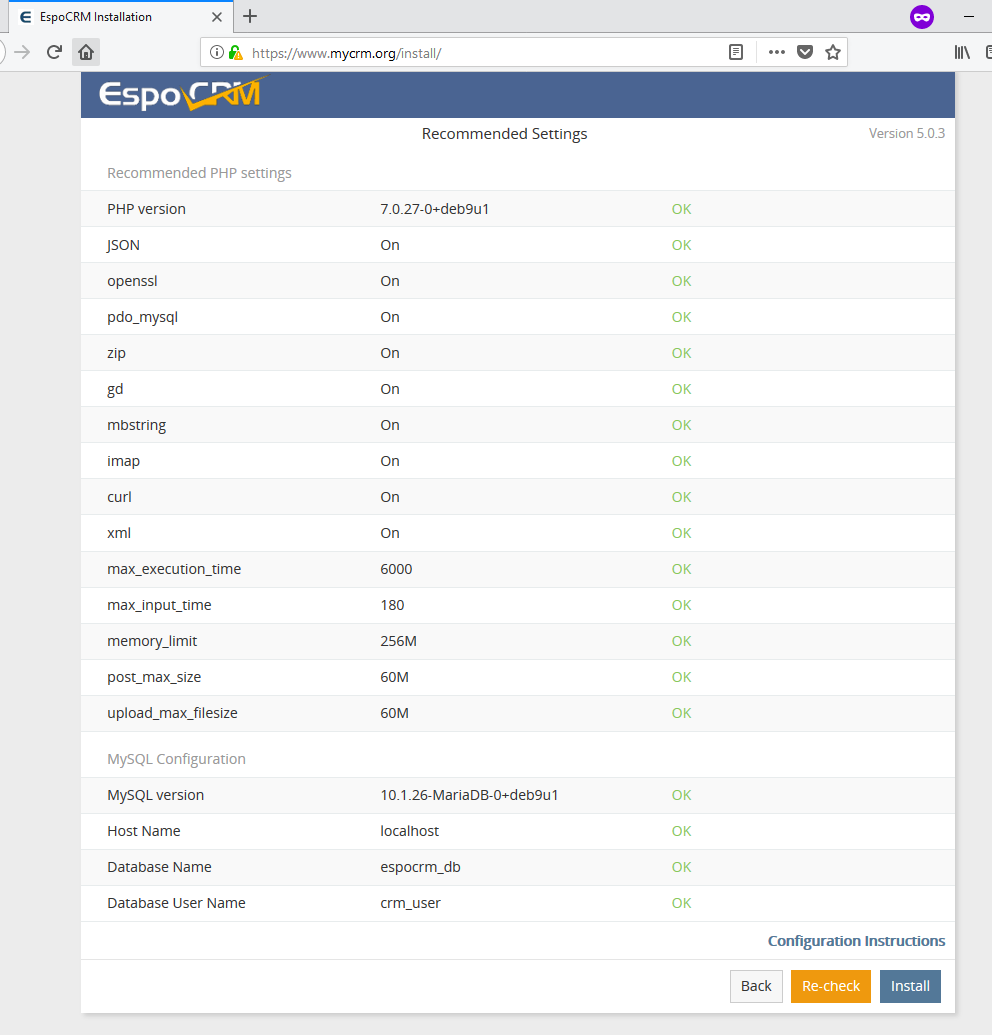992x1035 pixels.
Task: Save page to Pocket icon
Action: point(805,52)
